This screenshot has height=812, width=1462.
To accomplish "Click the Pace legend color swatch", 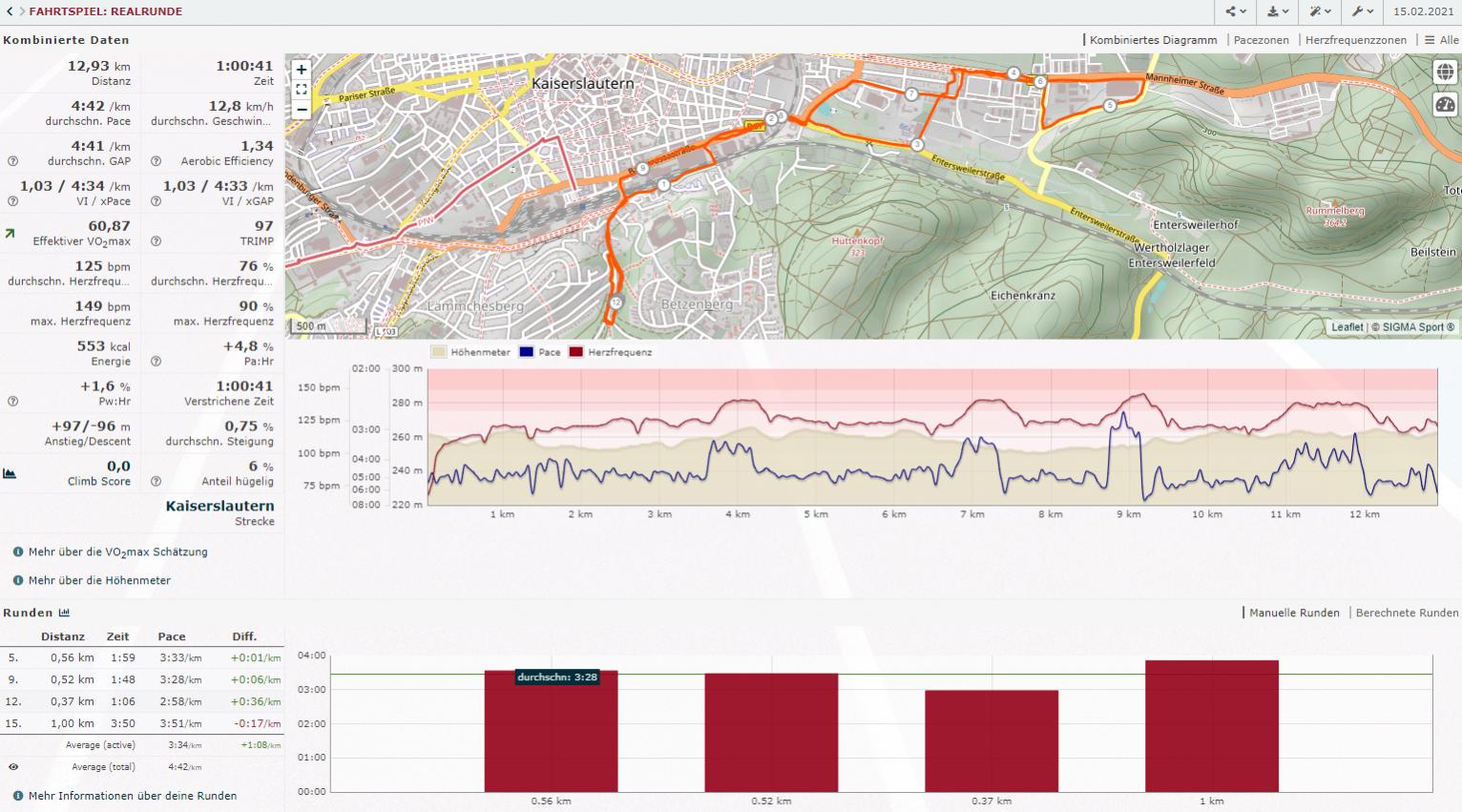I will point(527,352).
